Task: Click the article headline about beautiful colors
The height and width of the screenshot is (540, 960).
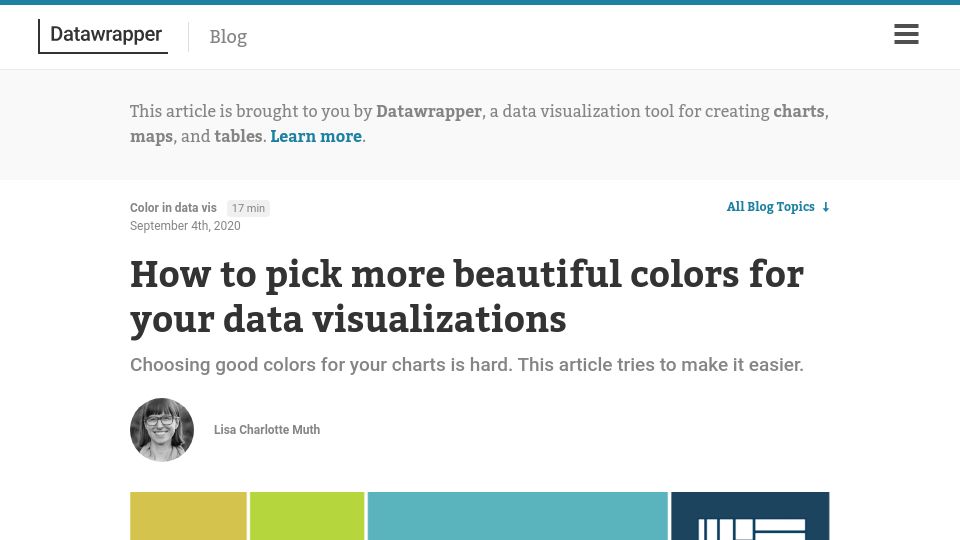Action: 467,297
